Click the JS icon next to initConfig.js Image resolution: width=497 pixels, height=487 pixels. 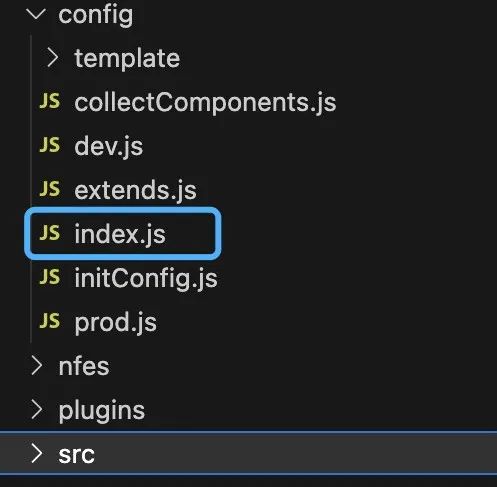coord(50,277)
